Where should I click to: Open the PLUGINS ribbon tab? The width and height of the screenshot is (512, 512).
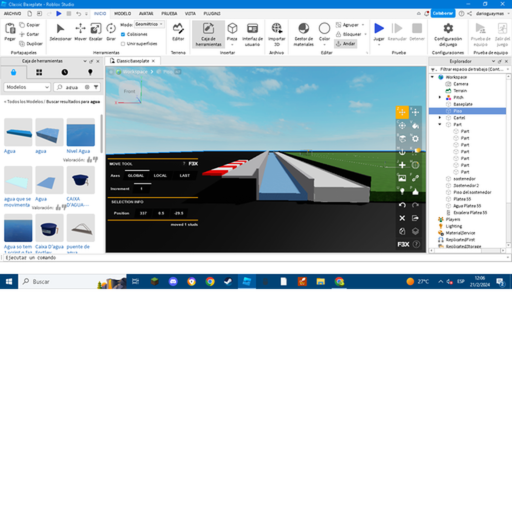click(x=212, y=14)
